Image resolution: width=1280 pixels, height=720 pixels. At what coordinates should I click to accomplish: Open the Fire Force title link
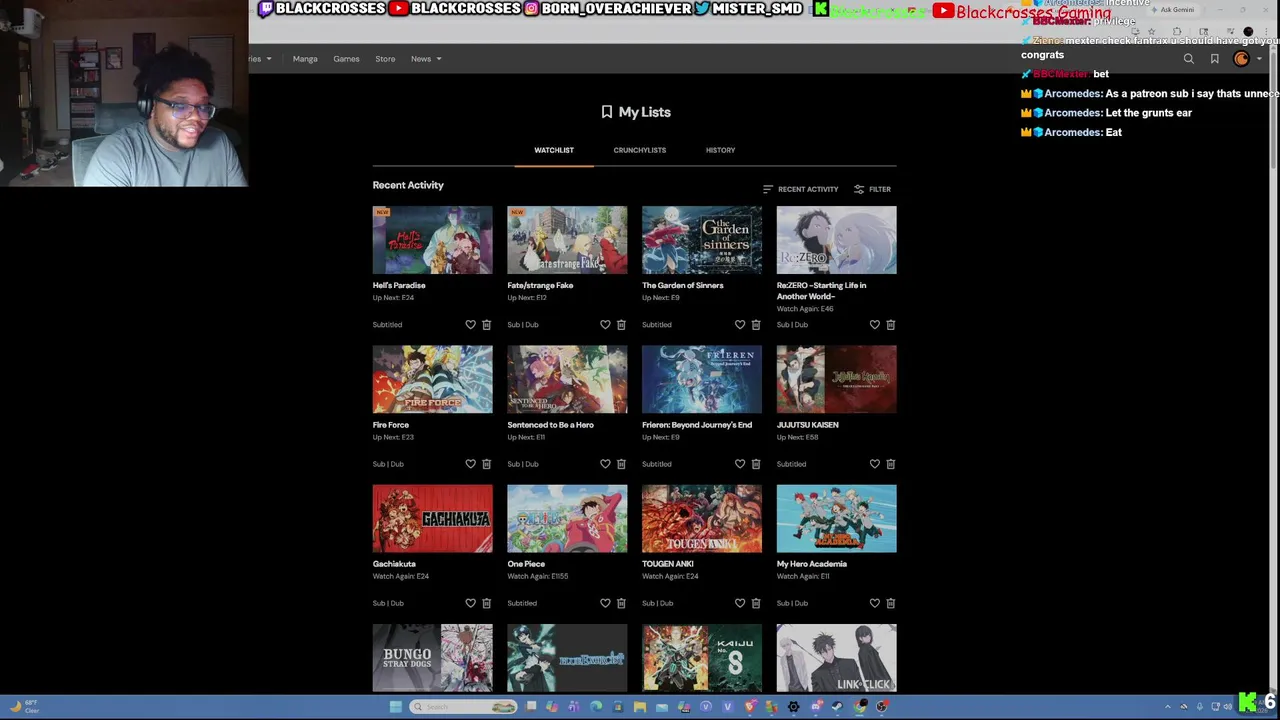pos(391,425)
